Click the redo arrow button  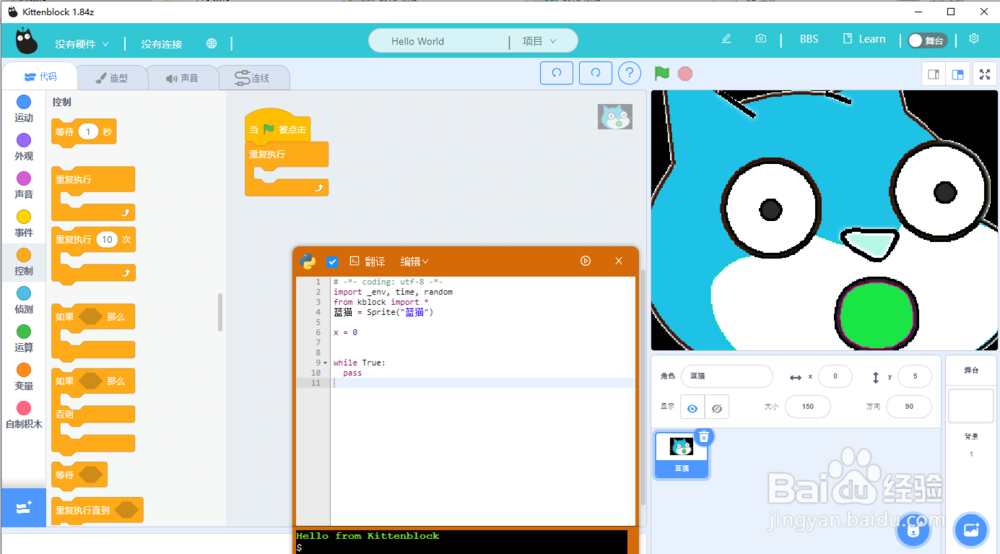tap(595, 73)
